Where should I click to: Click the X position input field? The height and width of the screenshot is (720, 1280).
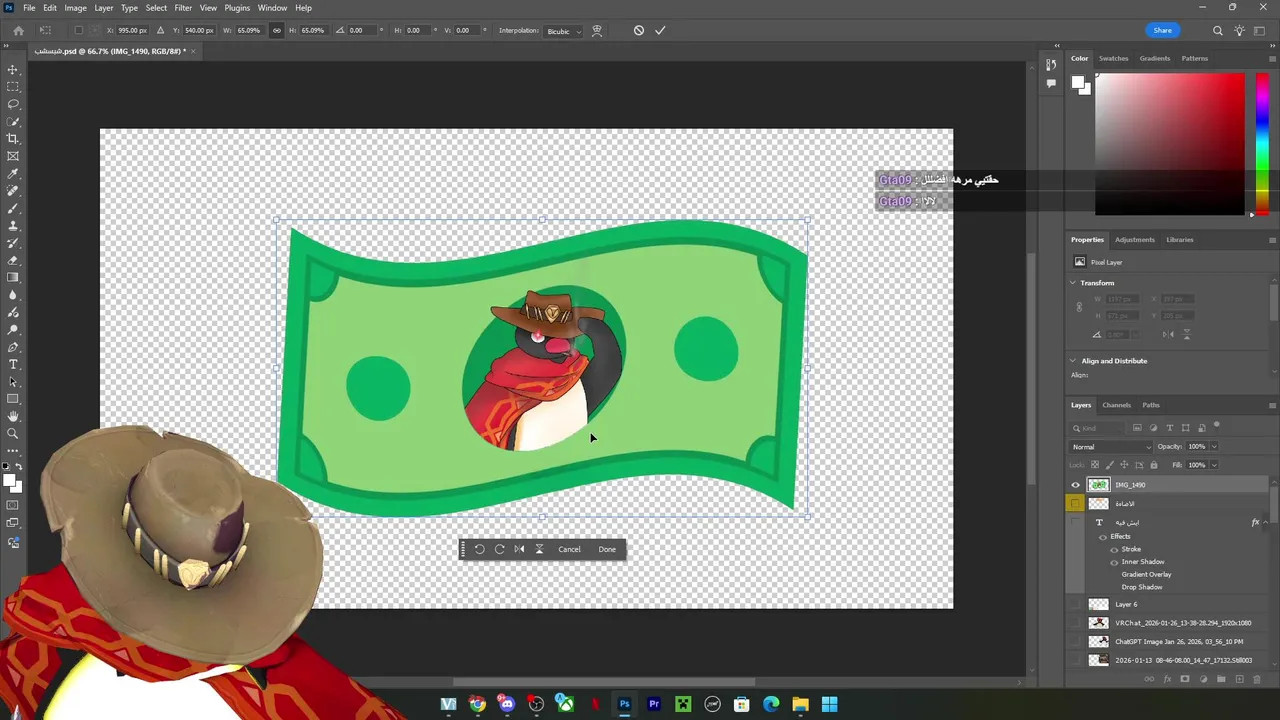[x=132, y=31]
